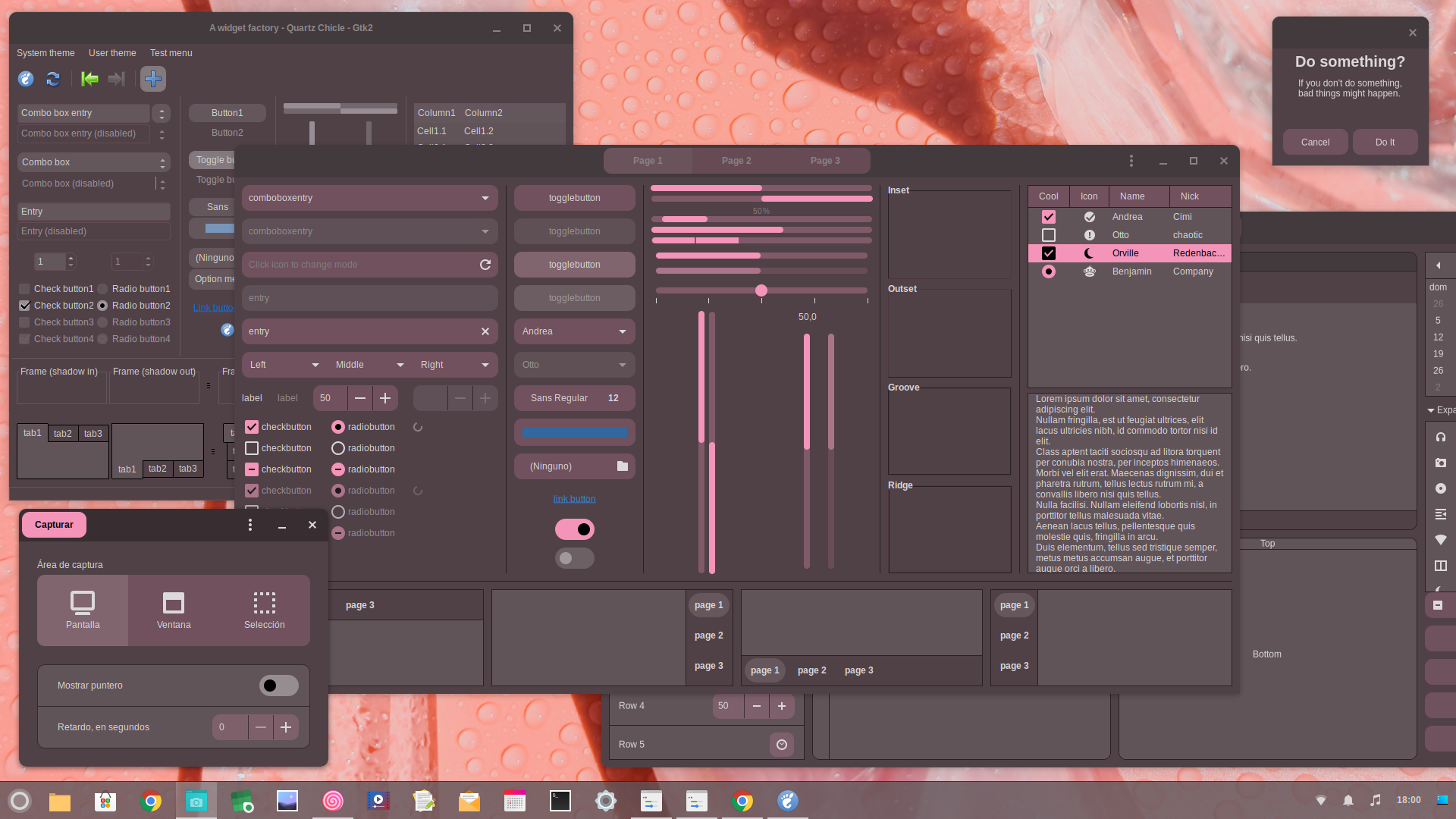This screenshot has width=1456, height=819.
Task: Open the mail envelope icon in the taskbar
Action: [469, 801]
